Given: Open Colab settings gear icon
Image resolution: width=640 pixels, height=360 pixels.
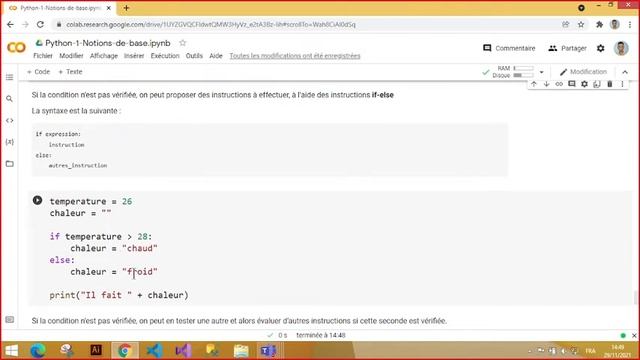Looking at the screenshot, I should click(601, 48).
